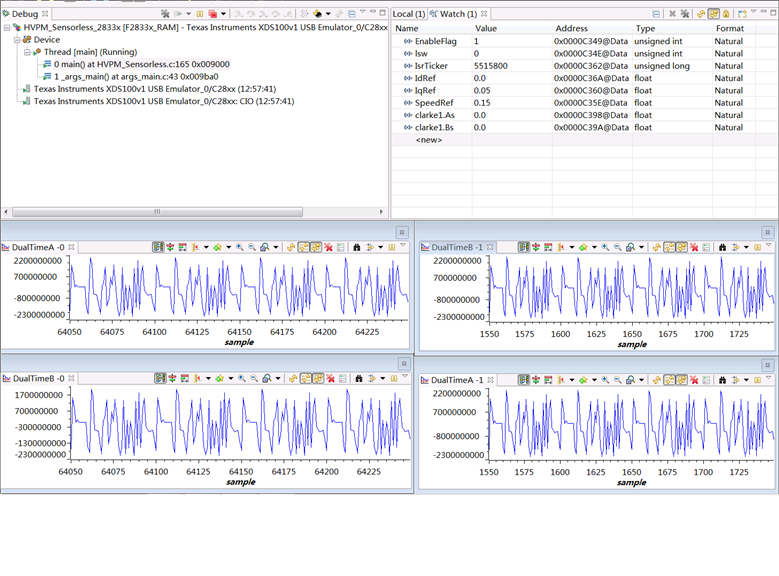The height and width of the screenshot is (576, 779).
Task: Select the DualTimeA -1 graph tab
Action: pos(457,380)
